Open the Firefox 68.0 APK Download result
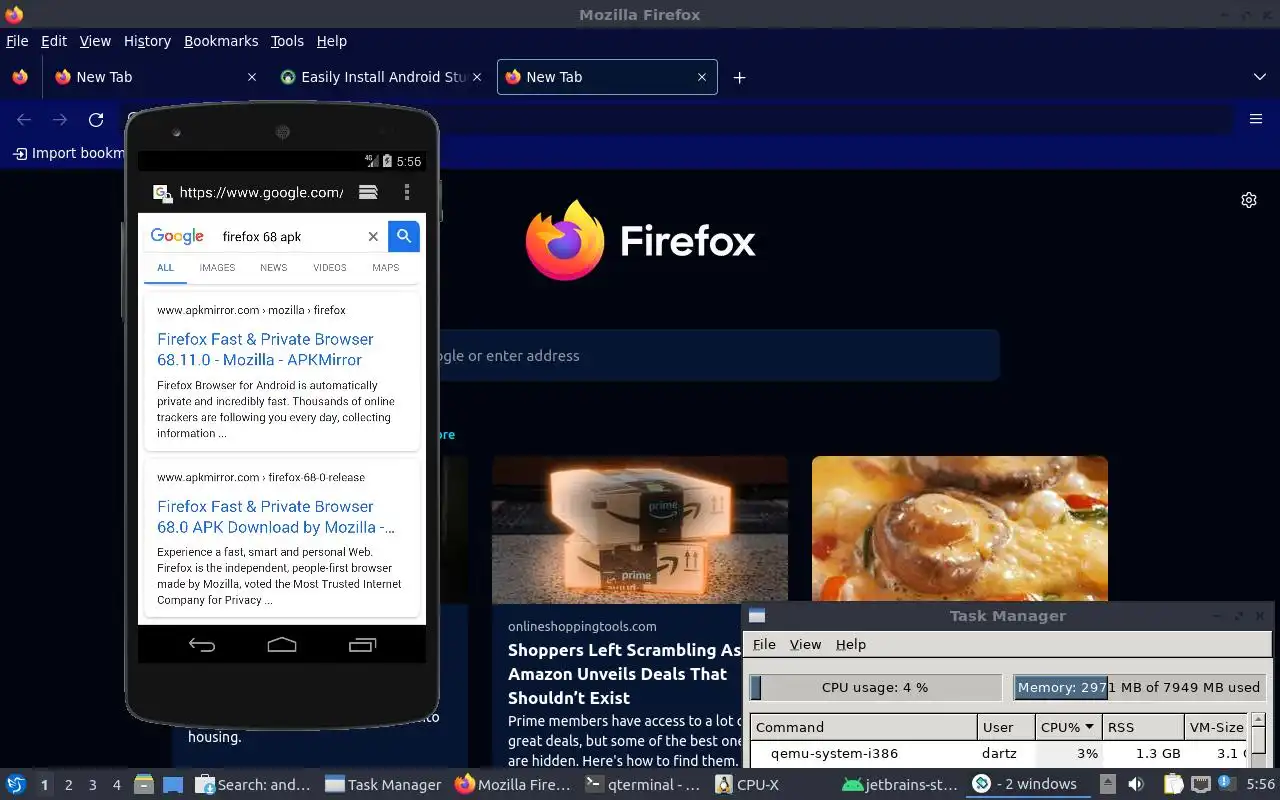 coord(275,516)
